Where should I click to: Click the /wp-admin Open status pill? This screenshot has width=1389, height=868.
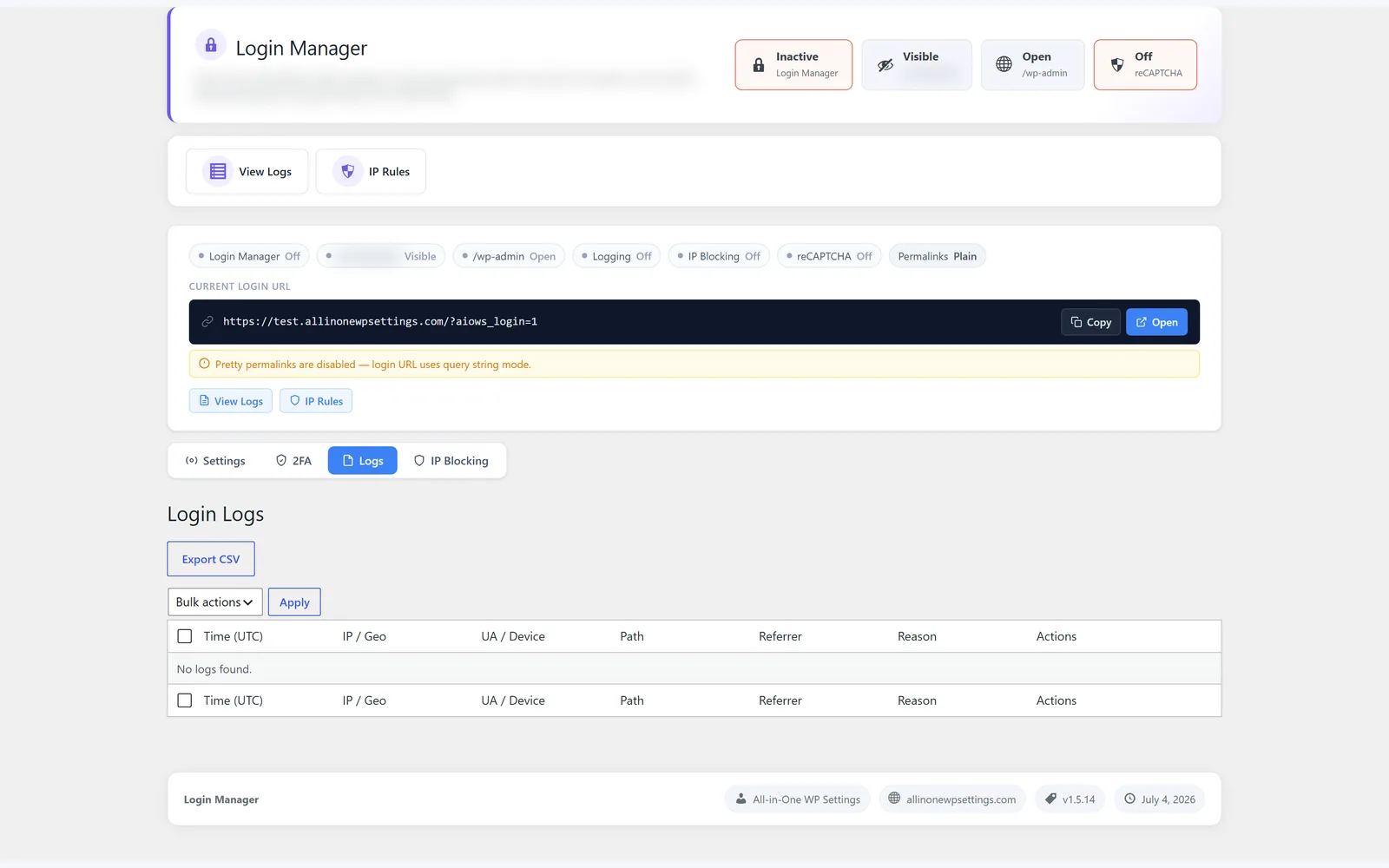pos(510,256)
